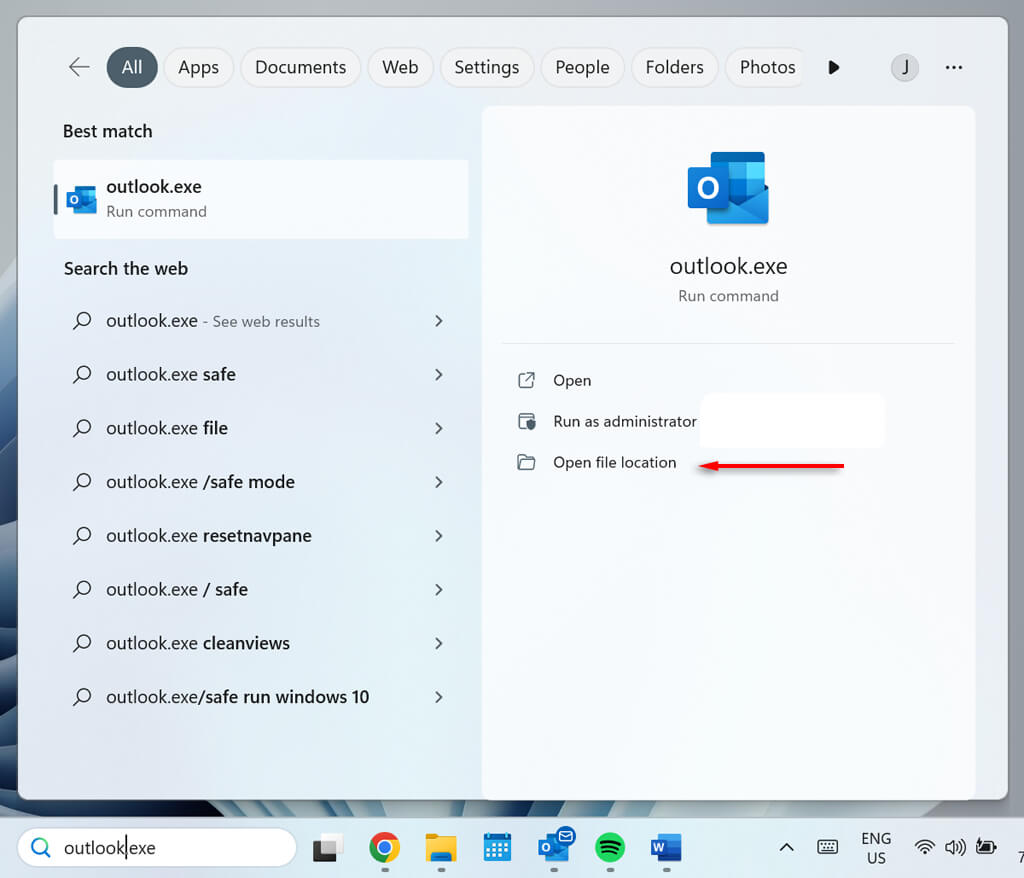Show more filter tabs with play arrow
The height and width of the screenshot is (878, 1024).
click(833, 67)
